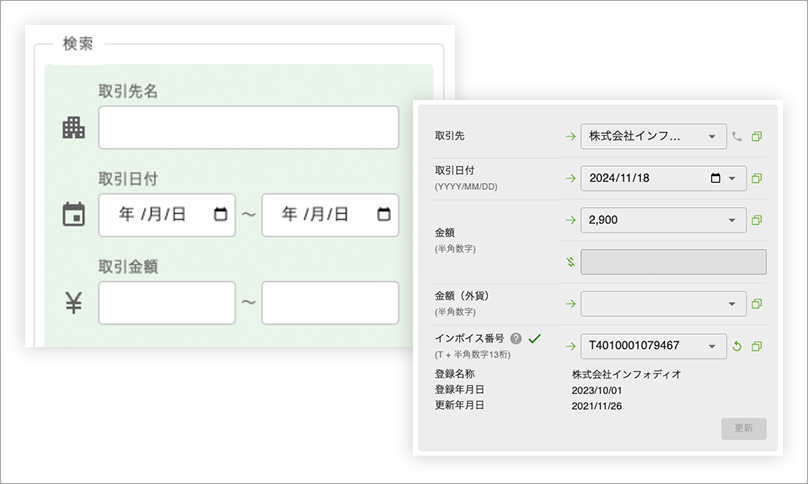Click registered name 株式会社インフォディオ
Image resolution: width=808 pixels, height=484 pixels.
pyautogui.click(x=626, y=374)
